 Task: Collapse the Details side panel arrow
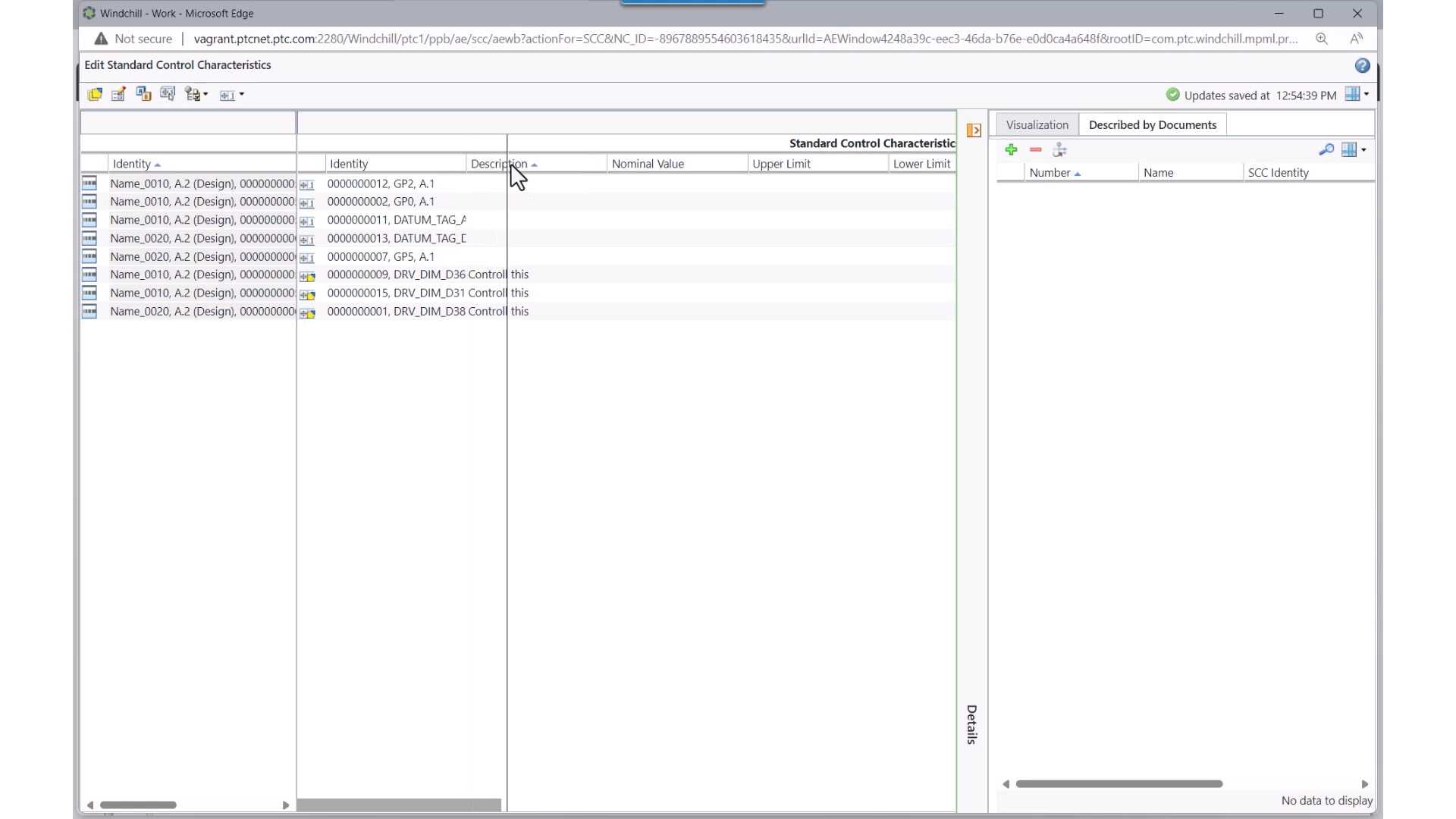[974, 130]
